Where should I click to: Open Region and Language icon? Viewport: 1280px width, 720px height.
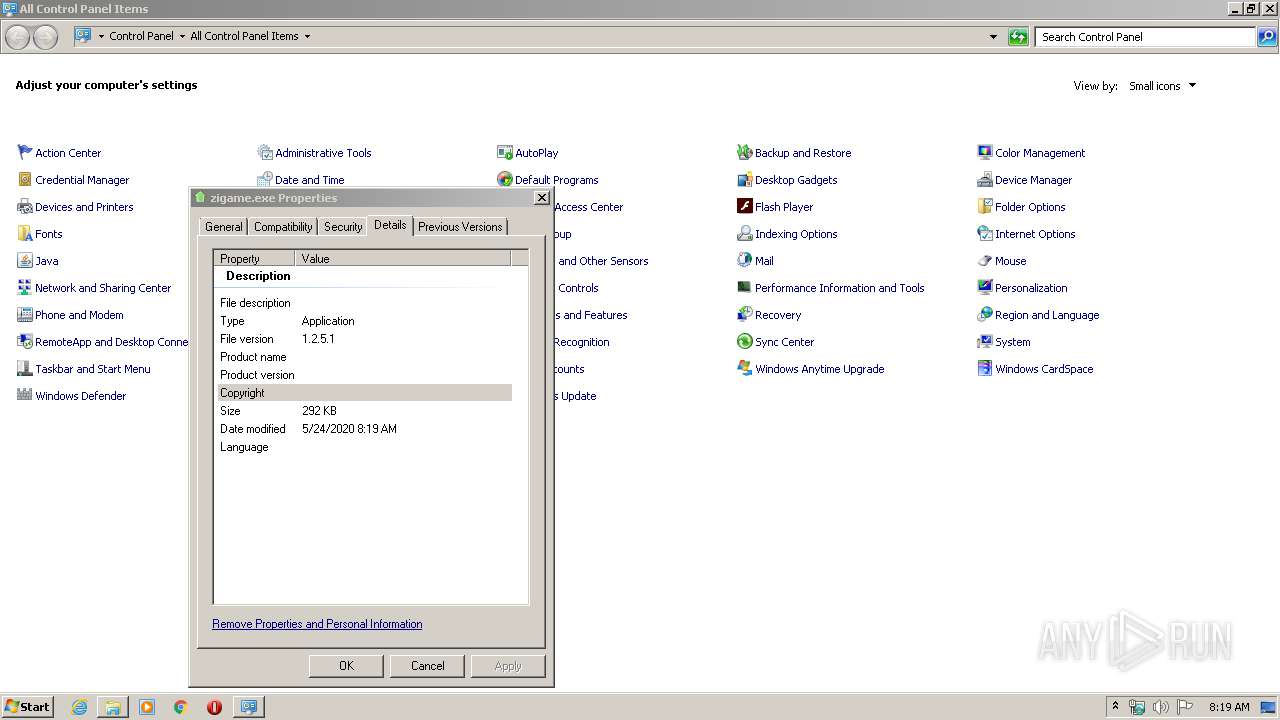pyautogui.click(x=985, y=314)
